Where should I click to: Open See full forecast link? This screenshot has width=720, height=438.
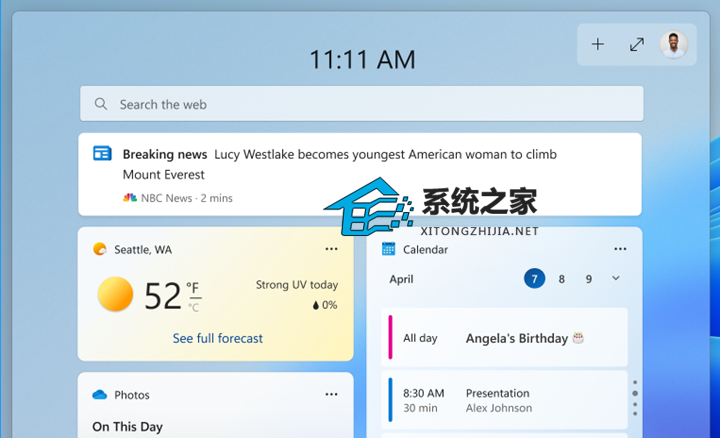coord(218,338)
